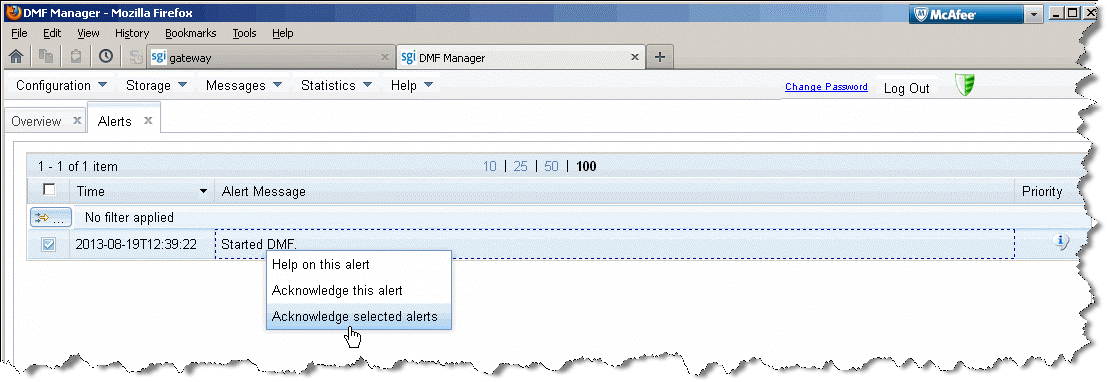Click the Firefox home icon
1107x382 pixels.
(x=16, y=56)
